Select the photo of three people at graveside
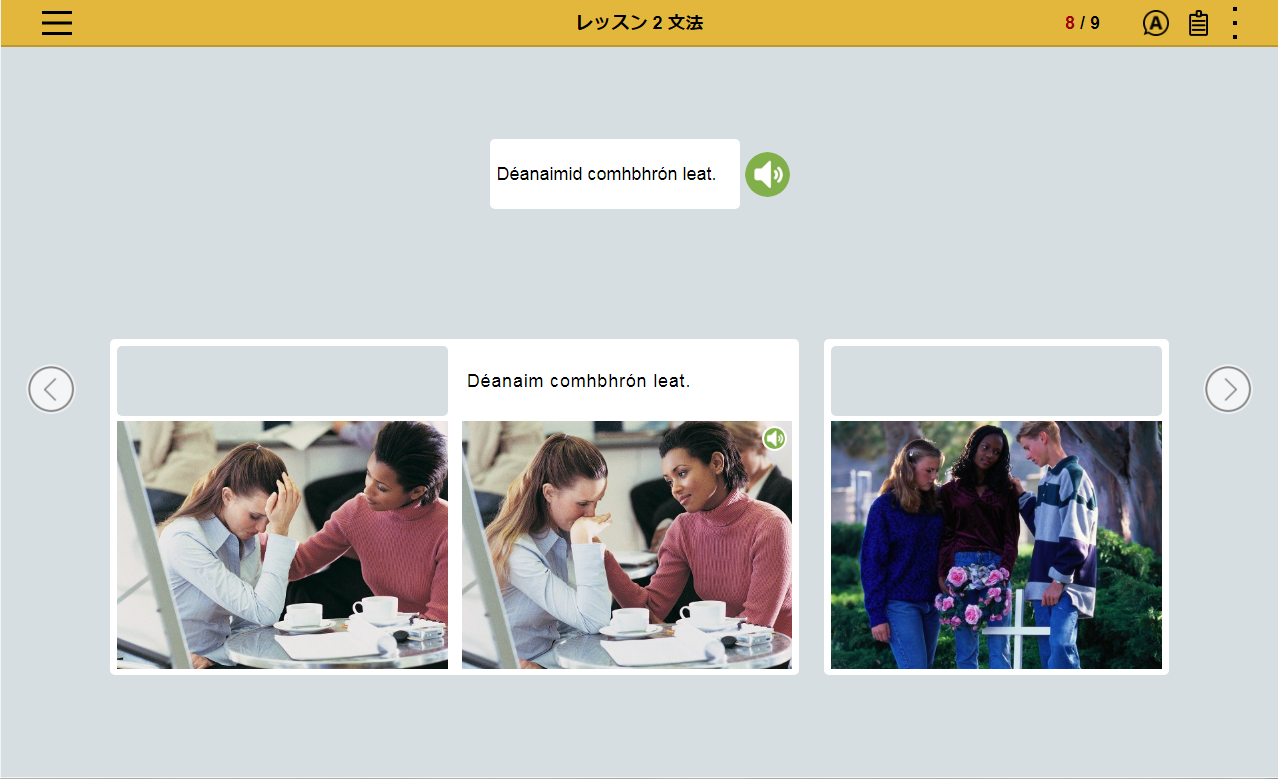The width and height of the screenshot is (1278, 779). (996, 544)
